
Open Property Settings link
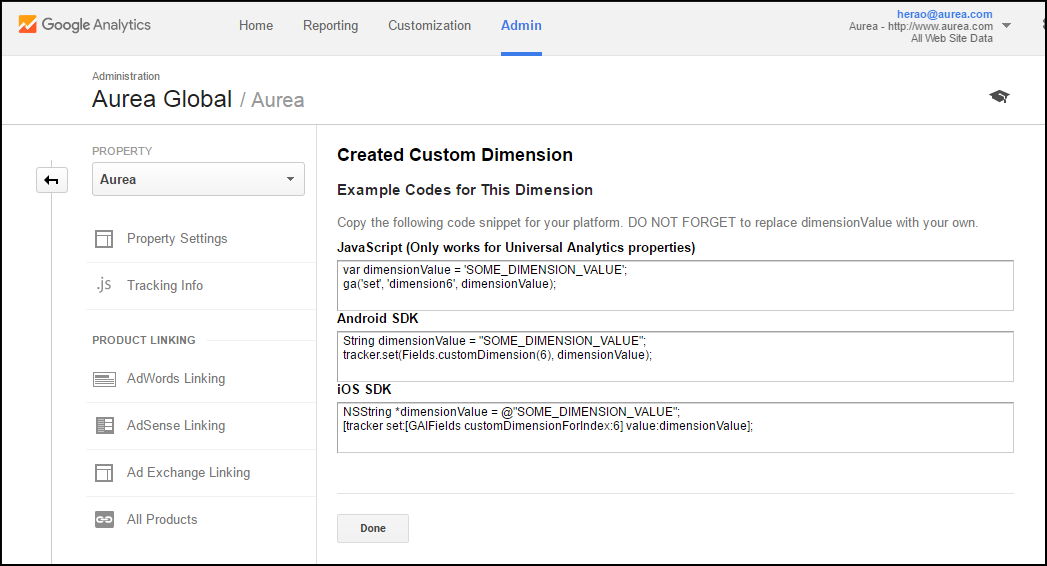click(x=177, y=239)
